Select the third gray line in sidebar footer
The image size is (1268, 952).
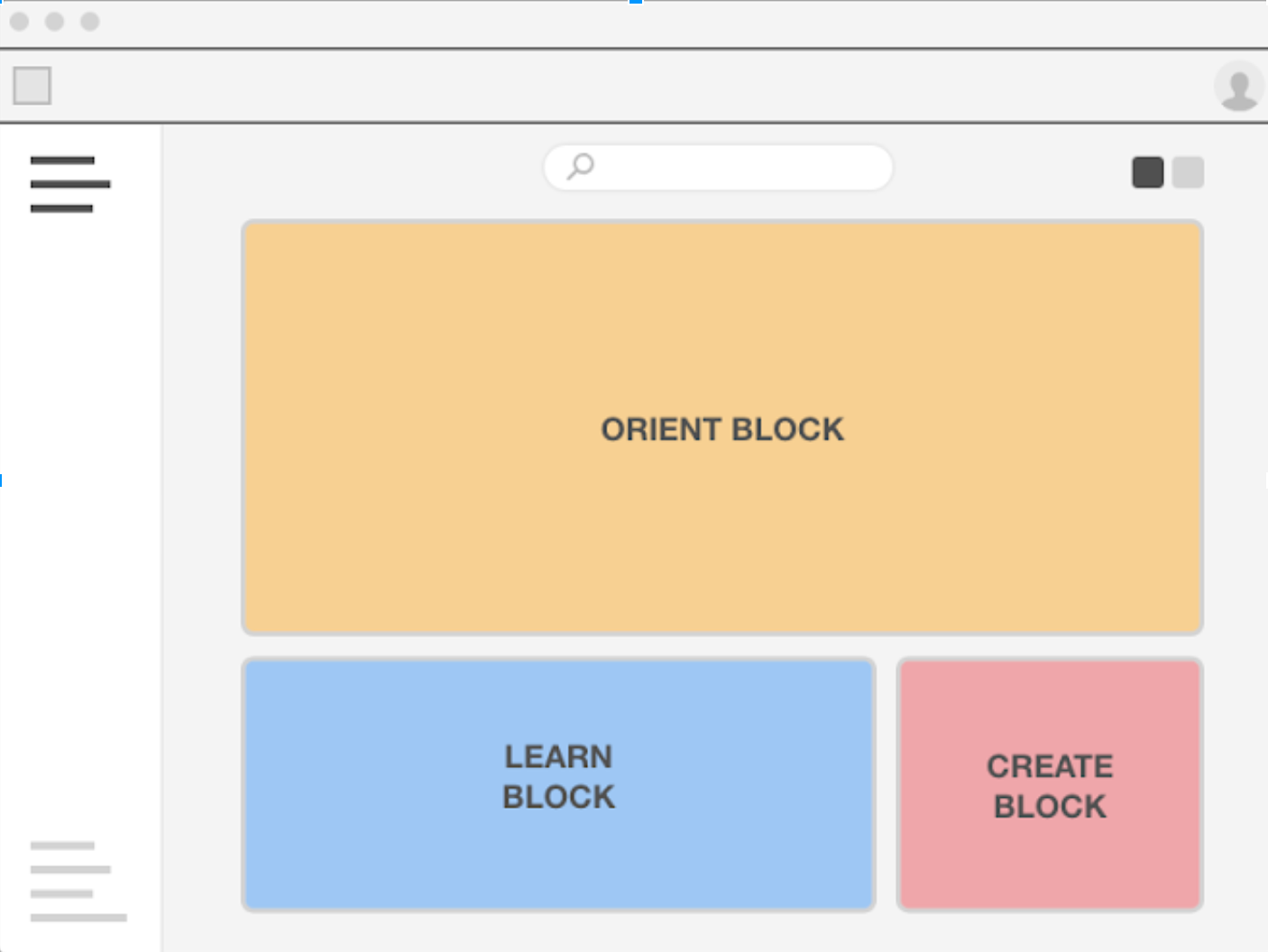[x=61, y=893]
